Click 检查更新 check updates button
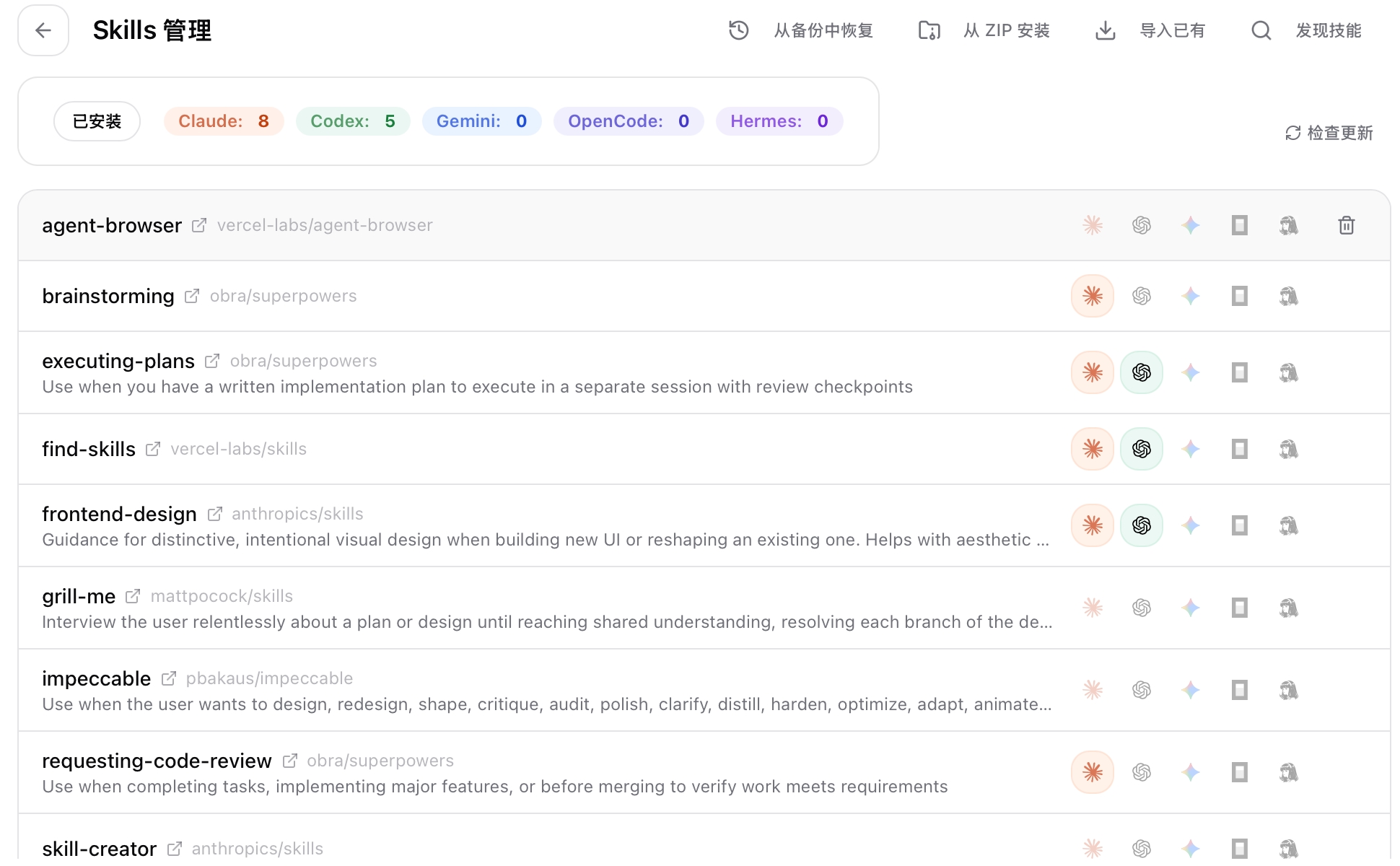The height and width of the screenshot is (866, 1400). (x=1329, y=133)
